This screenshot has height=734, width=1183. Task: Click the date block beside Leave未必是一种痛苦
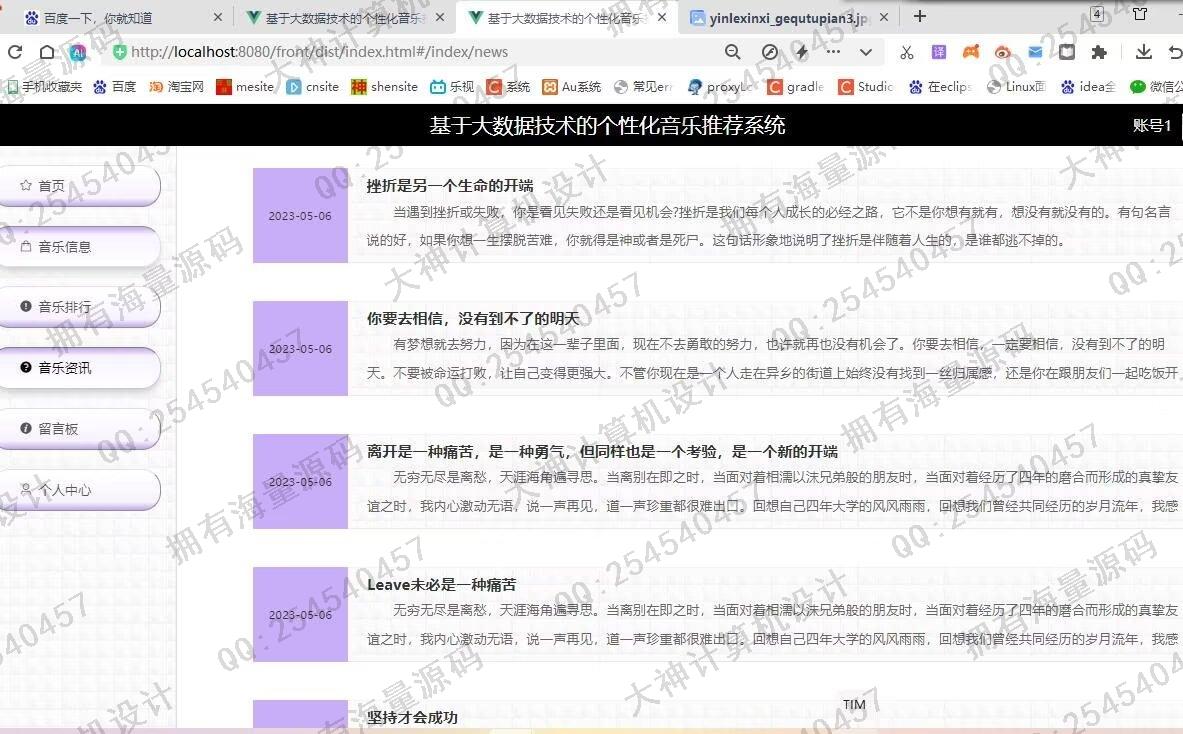point(300,615)
